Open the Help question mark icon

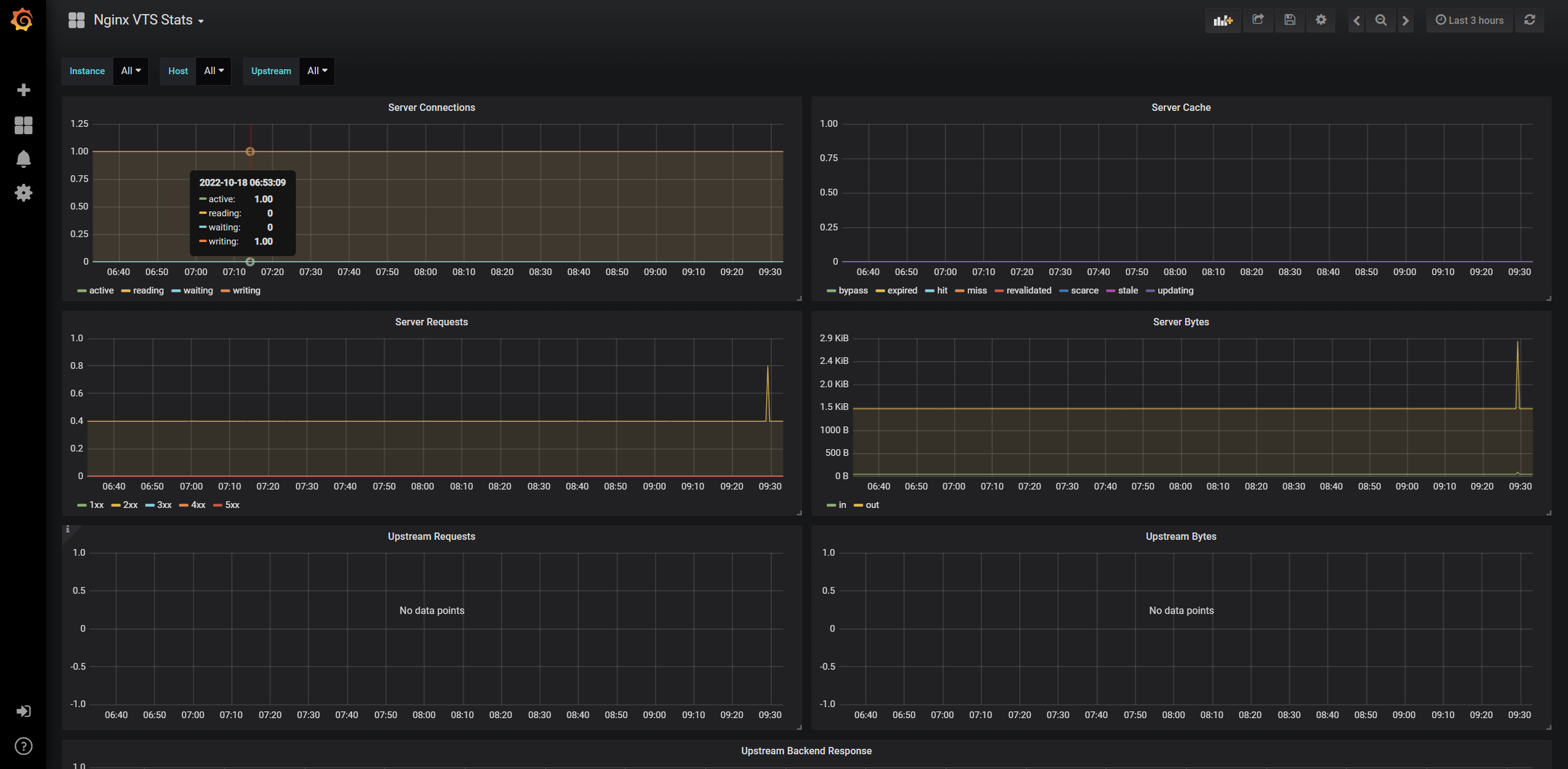(x=23, y=746)
